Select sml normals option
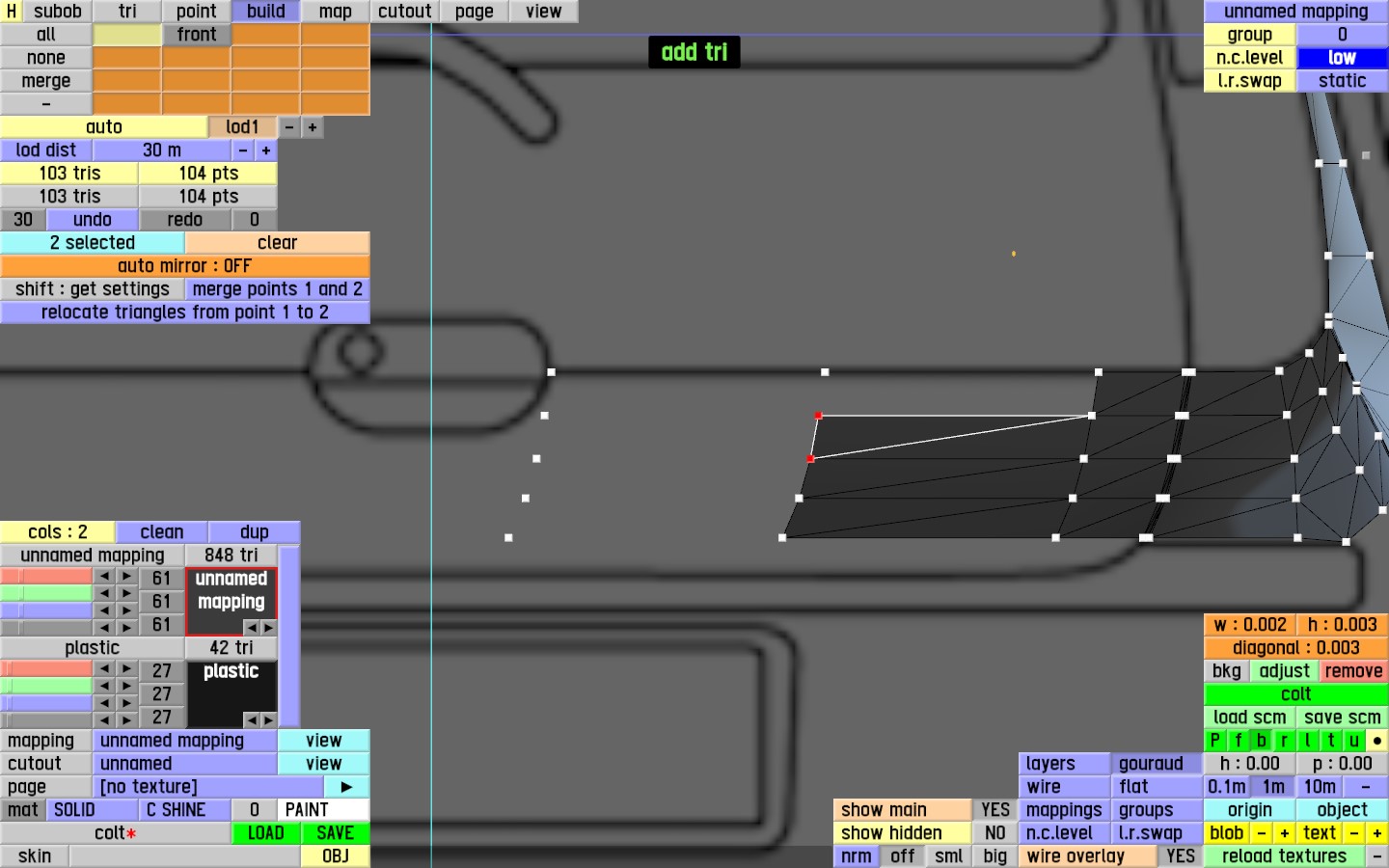Screen dimensions: 1389x868 pos(949,856)
